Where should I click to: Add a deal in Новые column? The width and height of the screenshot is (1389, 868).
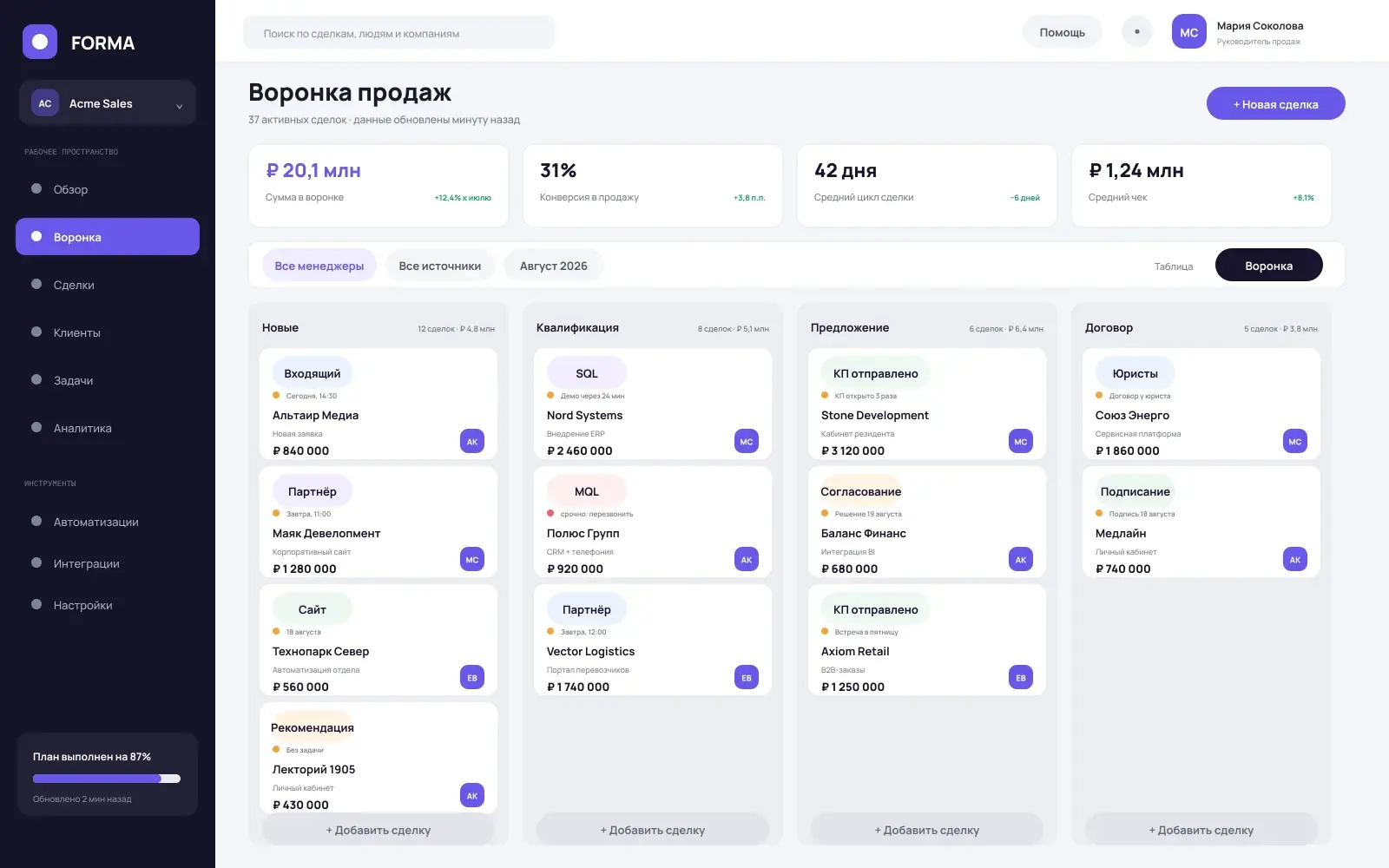coord(379,830)
